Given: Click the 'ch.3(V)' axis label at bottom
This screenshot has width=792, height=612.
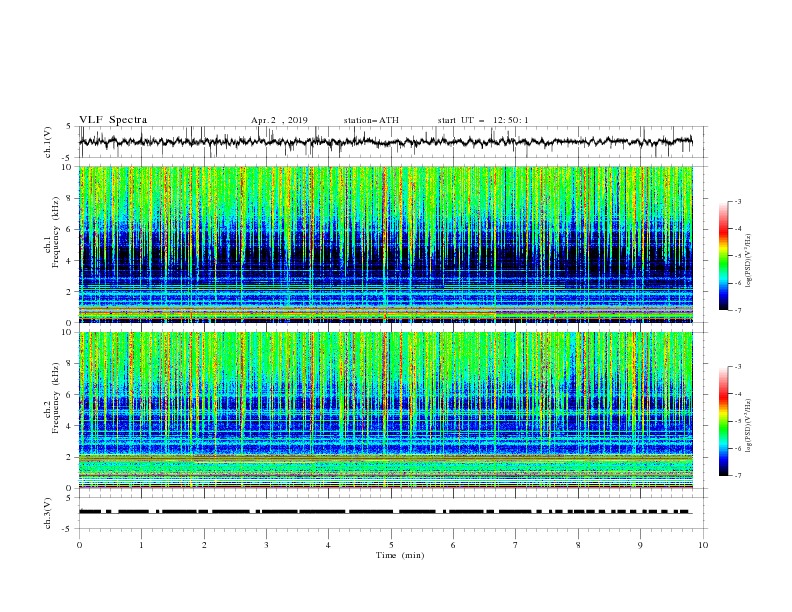Looking at the screenshot, I should [x=48, y=513].
